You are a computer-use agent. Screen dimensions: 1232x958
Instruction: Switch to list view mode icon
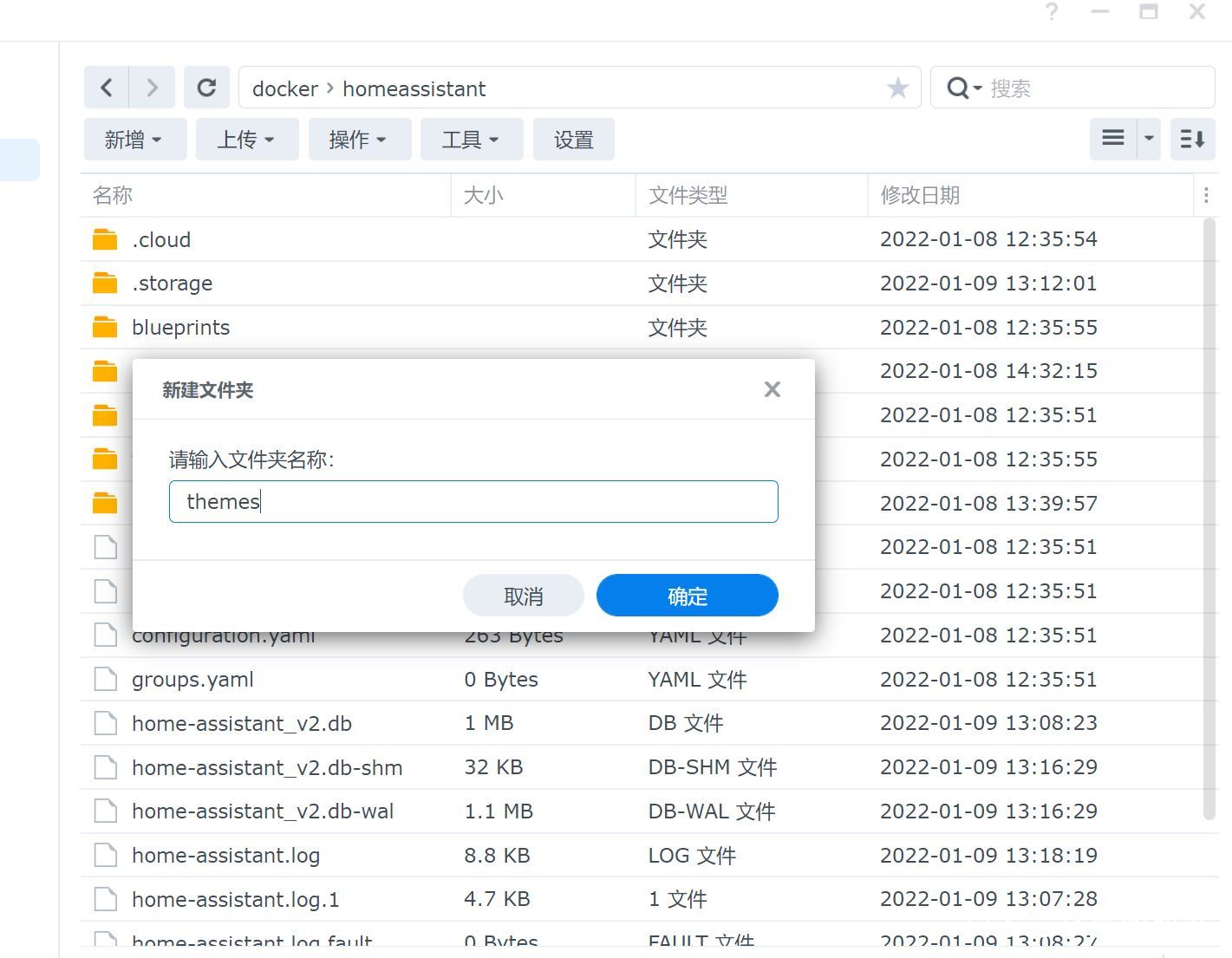click(1113, 139)
